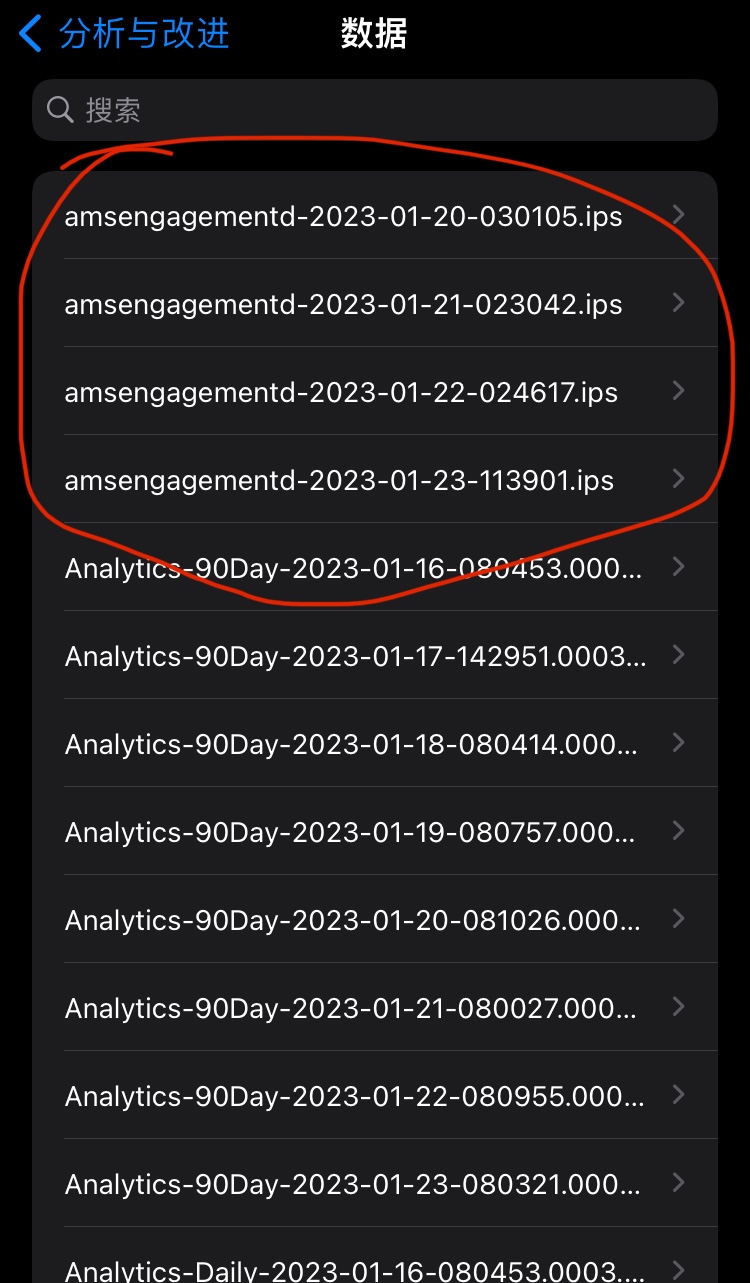View amsengagementd-2023-01-23-113901.ips file
Screen dimensions: 750x1283
[339, 480]
